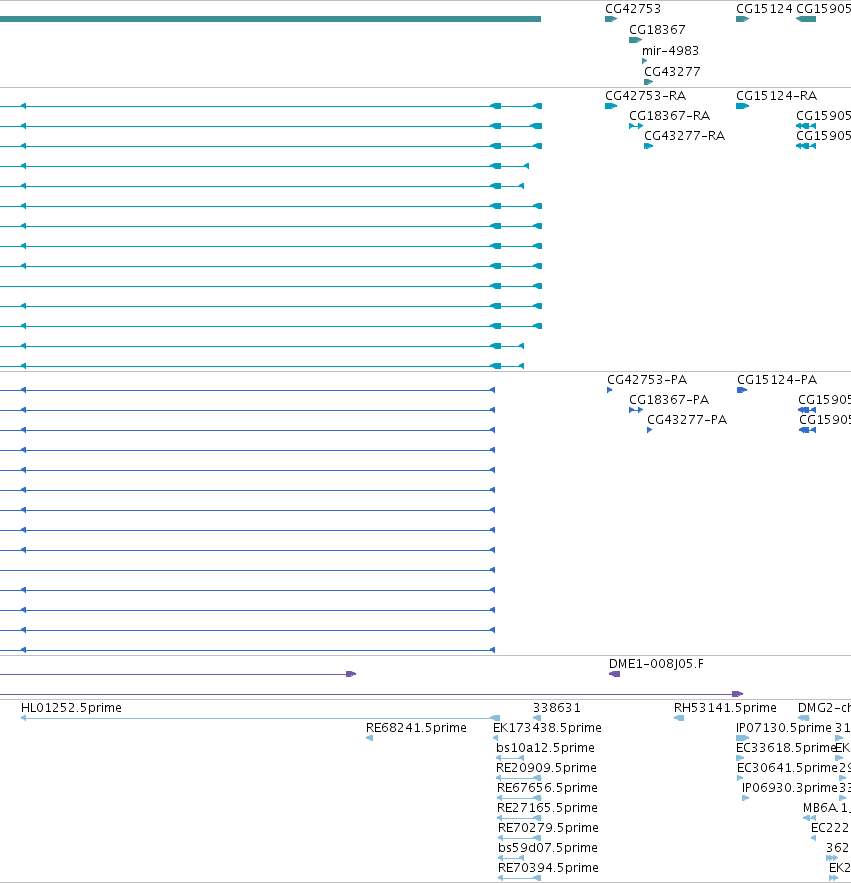The height and width of the screenshot is (883, 851).
Task: Select EST RE70279.5prime label
Action: pyautogui.click(x=548, y=827)
